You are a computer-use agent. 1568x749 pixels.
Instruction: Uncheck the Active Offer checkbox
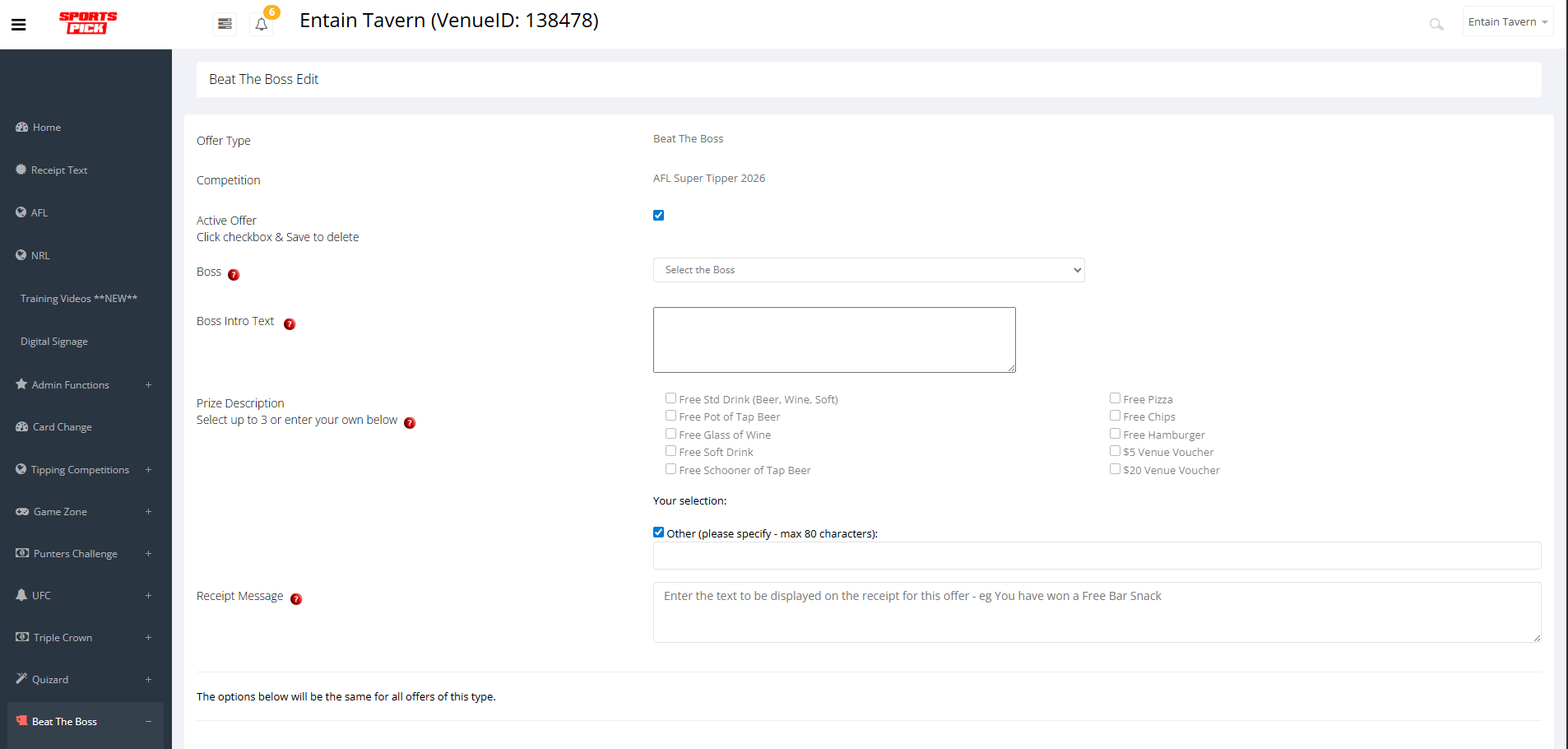(x=658, y=216)
